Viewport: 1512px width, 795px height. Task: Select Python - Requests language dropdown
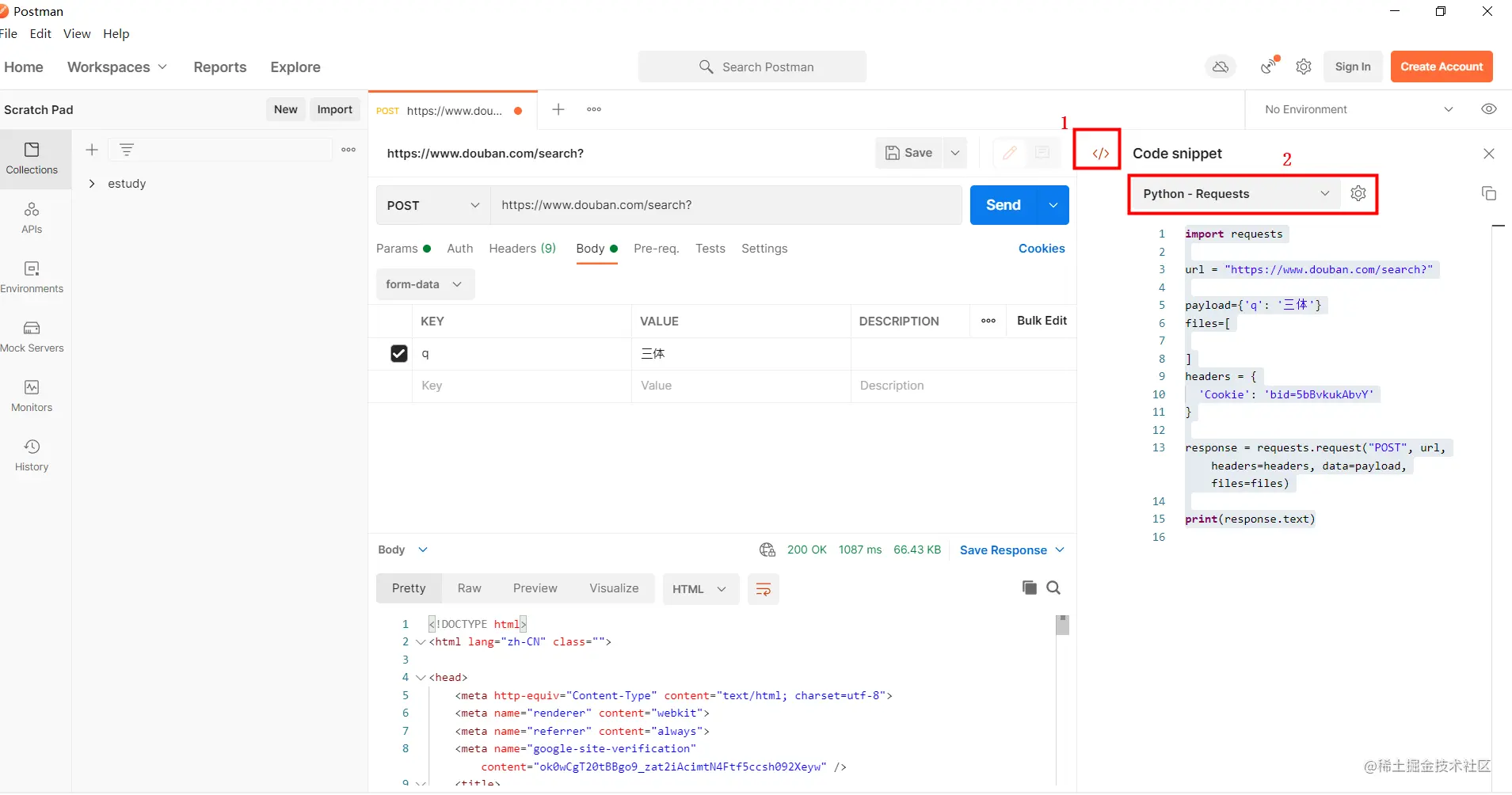tap(1236, 194)
